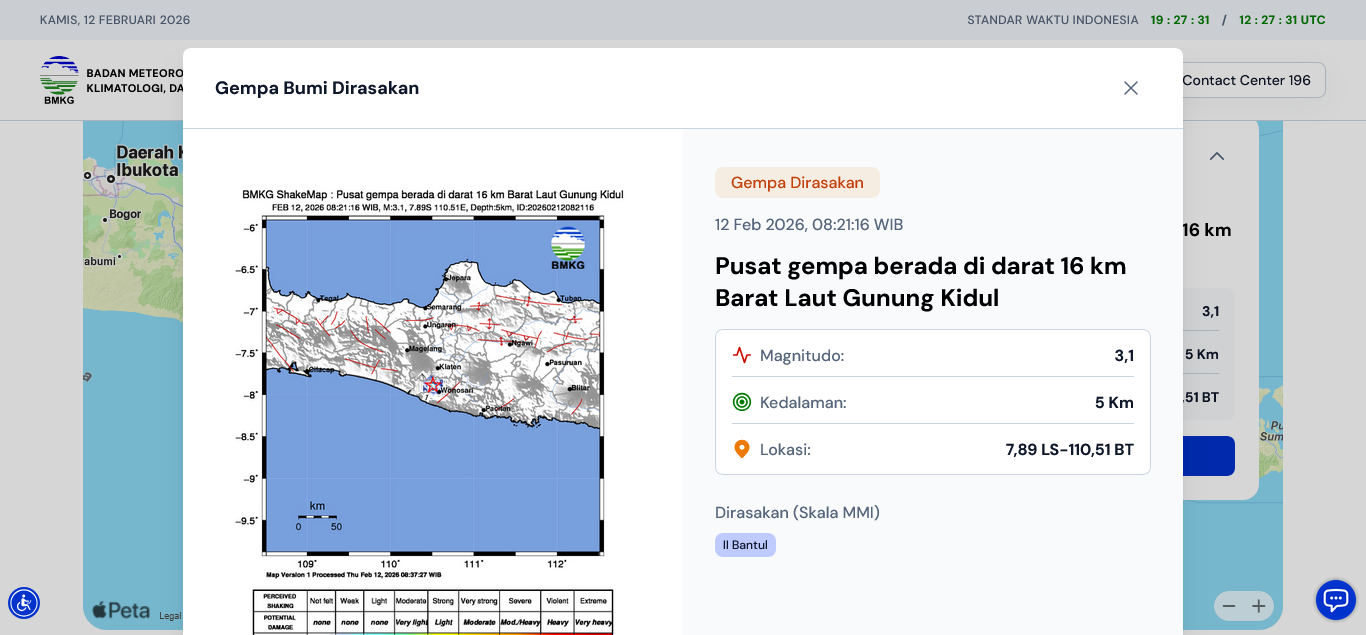The height and width of the screenshot is (635, 1366).
Task: Click the blue button behind the dialog
Action: 1208,456
